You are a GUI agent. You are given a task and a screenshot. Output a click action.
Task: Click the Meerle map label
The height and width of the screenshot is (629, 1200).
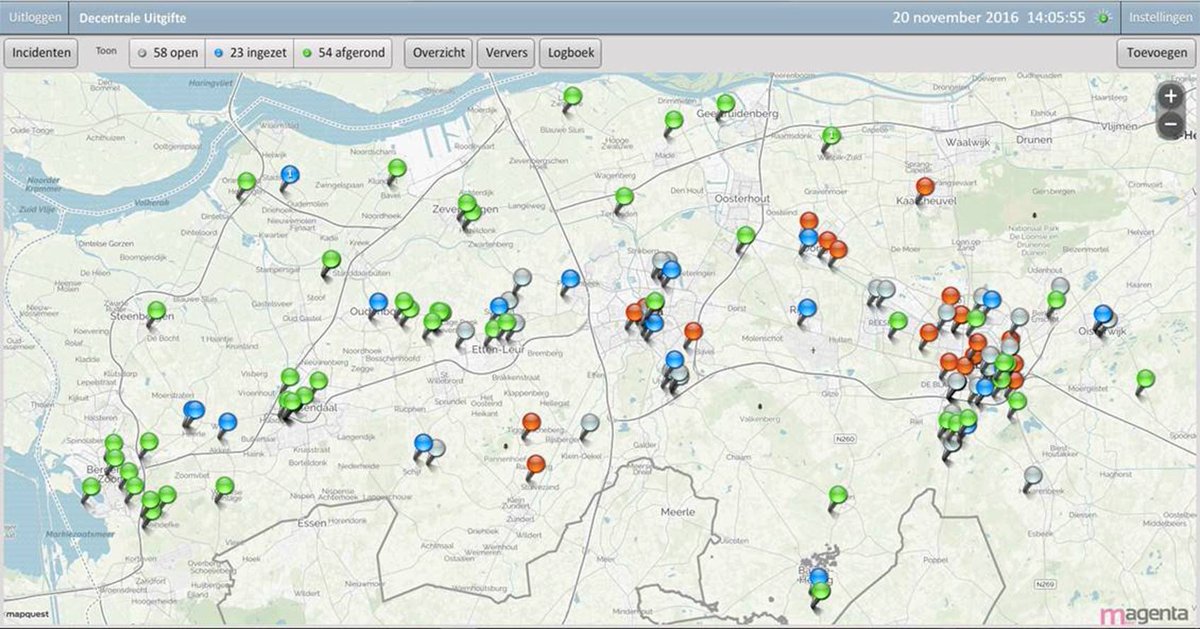(x=677, y=512)
